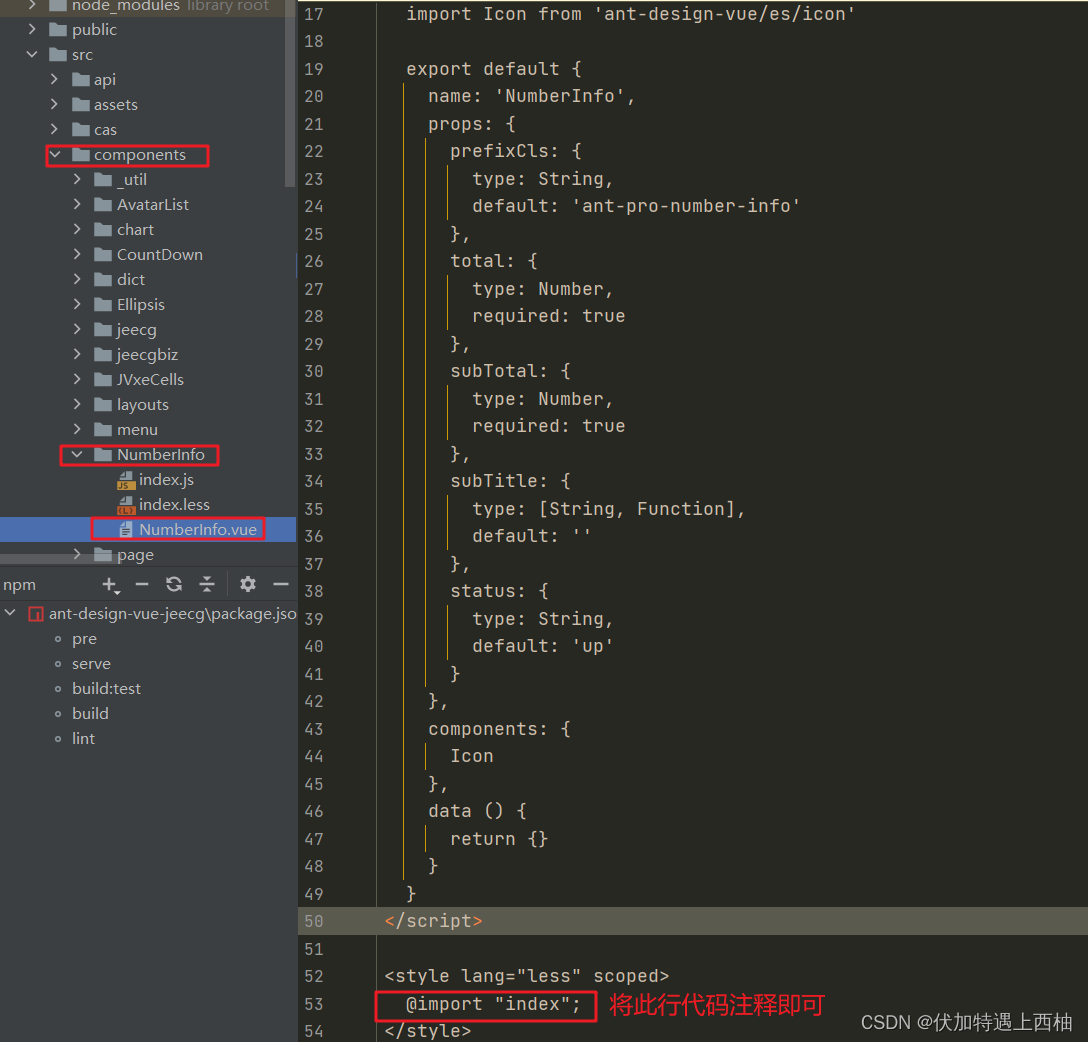Open index.less in the tree
This screenshot has width=1088, height=1042.
point(174,504)
